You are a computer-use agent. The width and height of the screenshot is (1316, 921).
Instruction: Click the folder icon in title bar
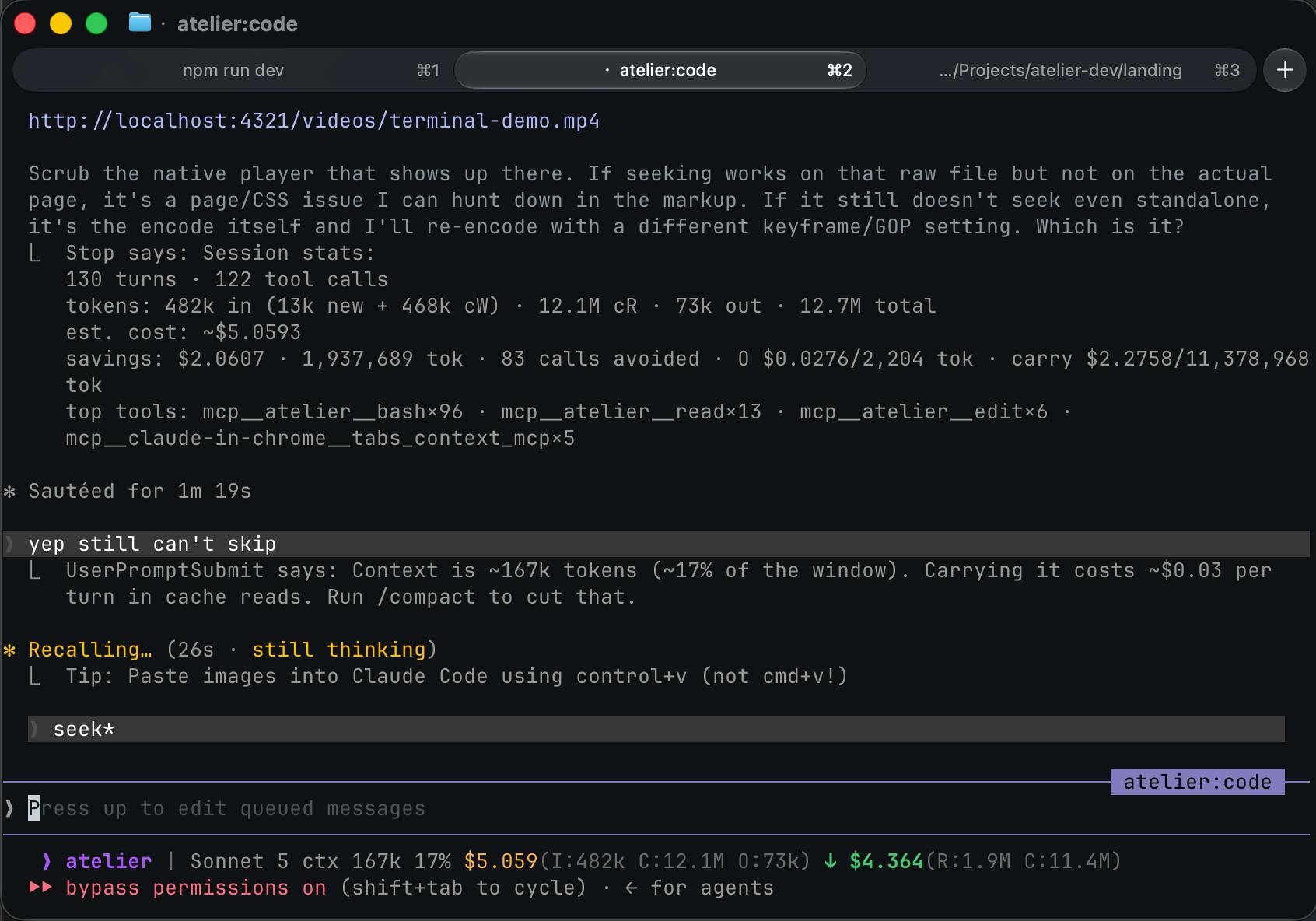[140, 23]
